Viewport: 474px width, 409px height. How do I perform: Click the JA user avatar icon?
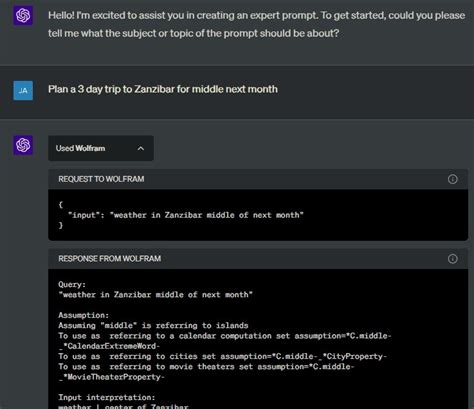23,90
